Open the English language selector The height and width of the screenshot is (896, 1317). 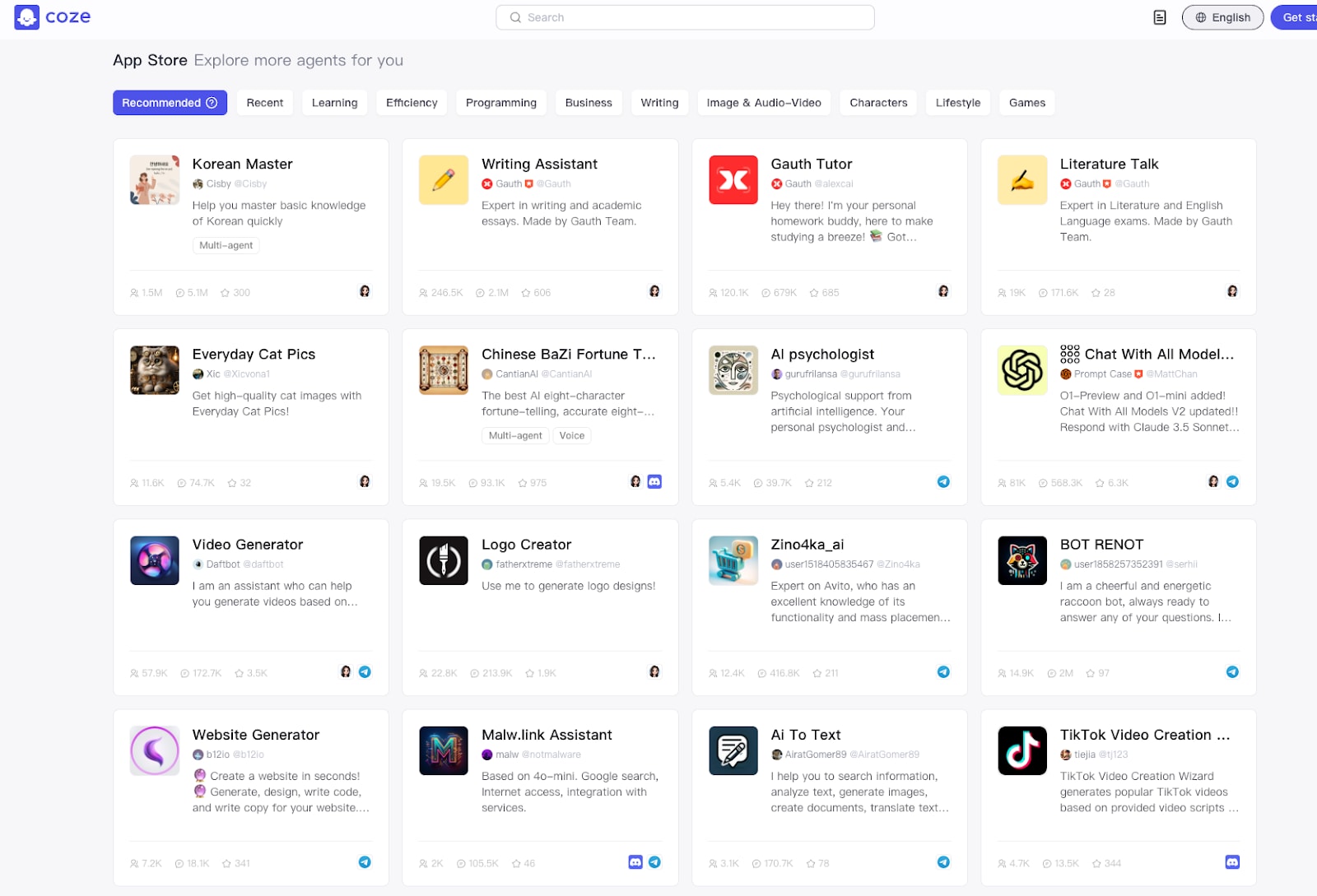point(1222,17)
